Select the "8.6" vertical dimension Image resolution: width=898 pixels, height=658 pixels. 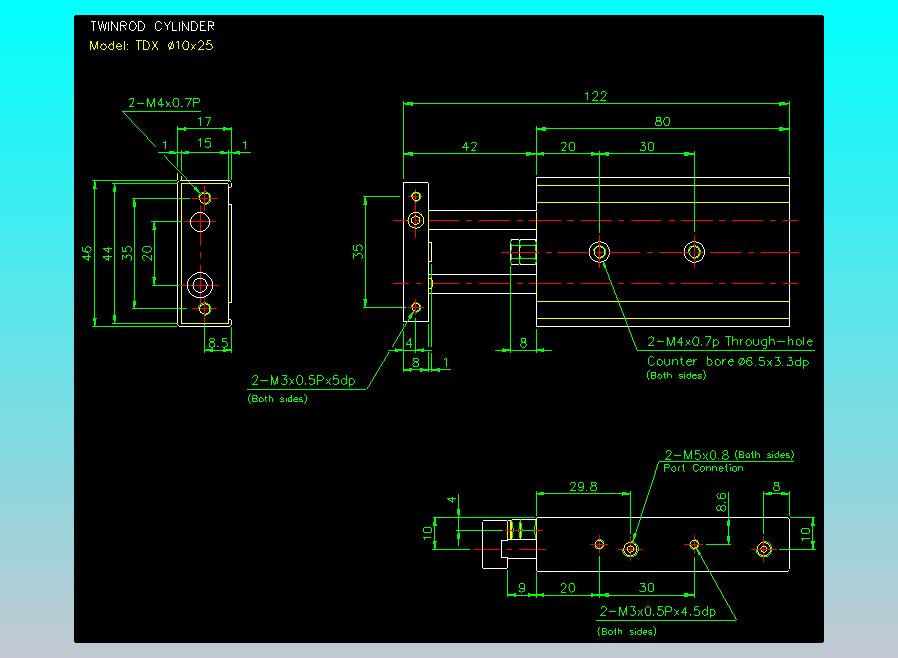(x=721, y=502)
